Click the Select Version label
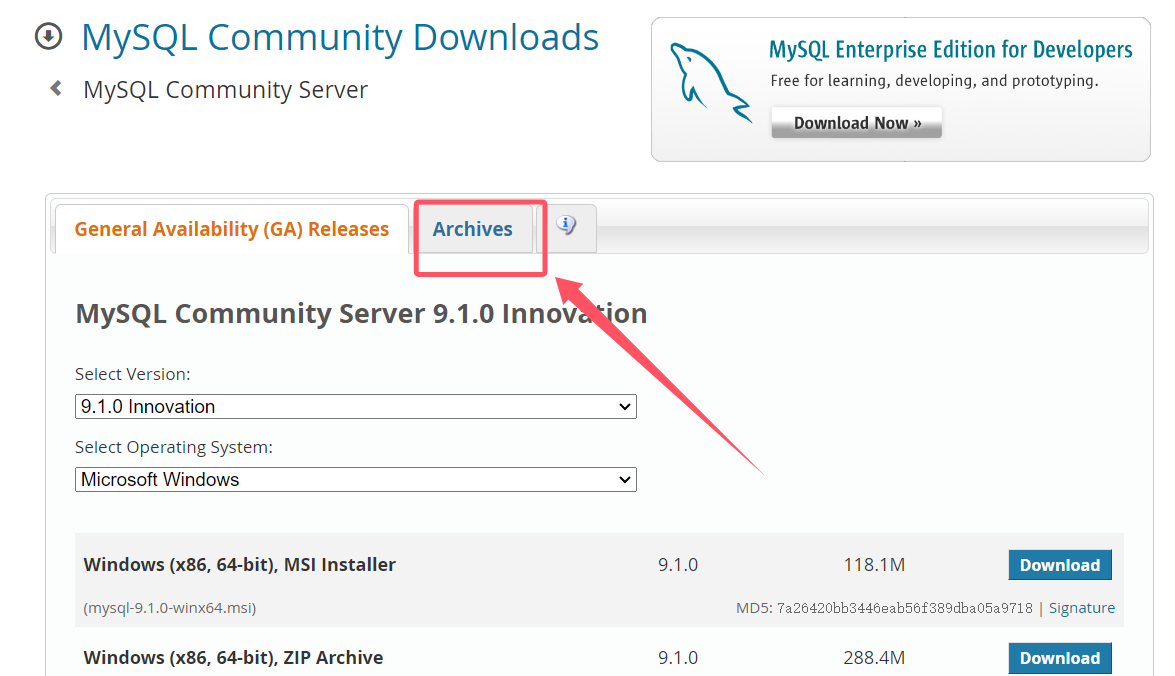Image resolution: width=1175 pixels, height=676 pixels. [133, 374]
